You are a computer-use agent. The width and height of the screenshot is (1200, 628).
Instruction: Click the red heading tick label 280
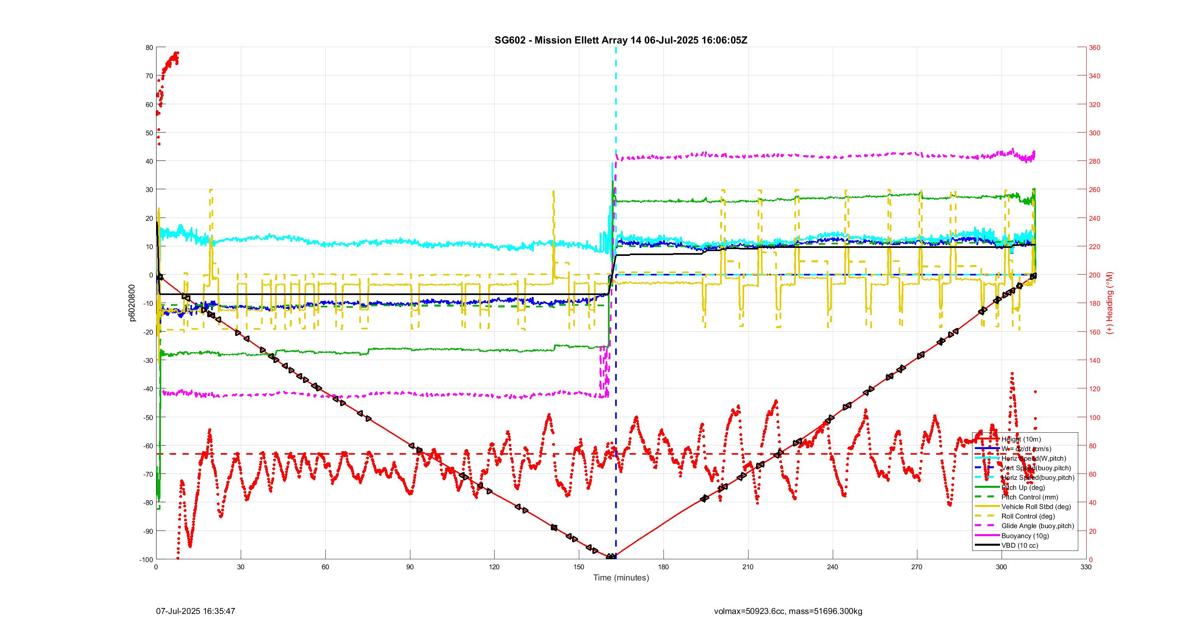[1095, 161]
